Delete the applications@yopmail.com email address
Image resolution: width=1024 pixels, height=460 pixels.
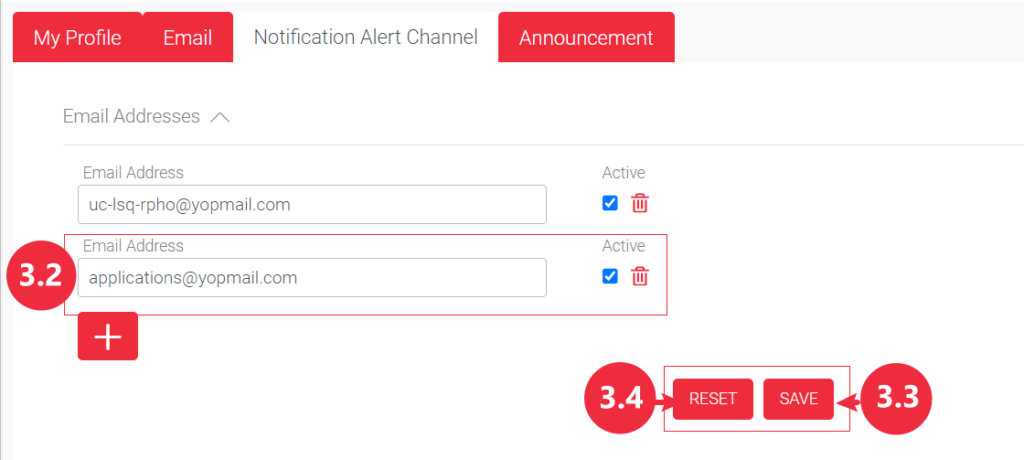click(640, 277)
